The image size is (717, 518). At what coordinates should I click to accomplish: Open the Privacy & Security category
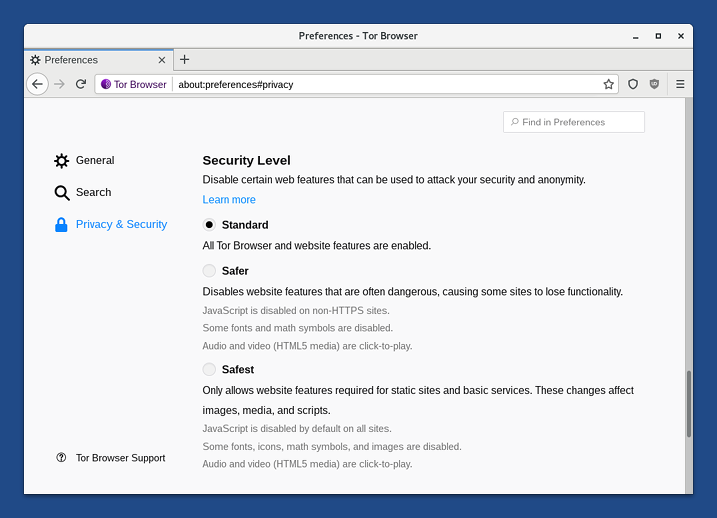click(111, 224)
